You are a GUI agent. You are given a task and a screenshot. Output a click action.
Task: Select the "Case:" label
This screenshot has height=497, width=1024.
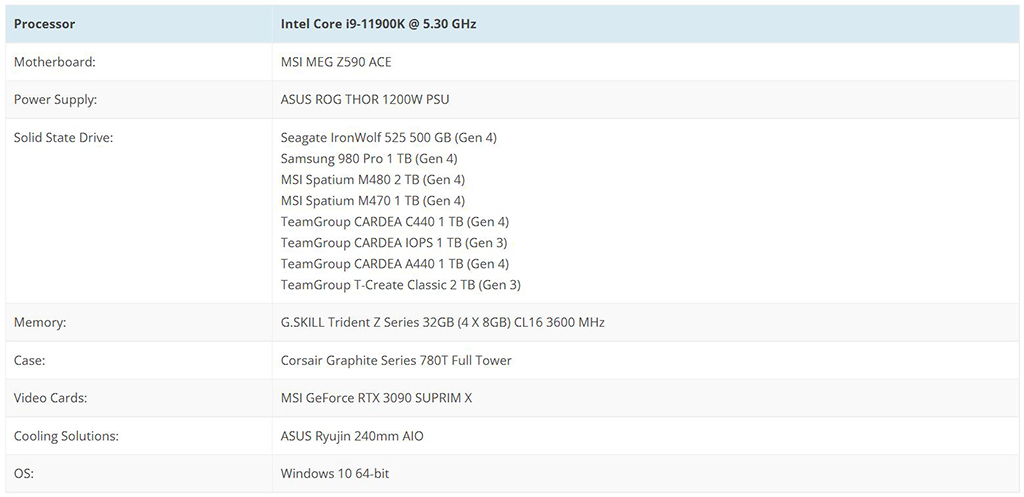coord(29,361)
